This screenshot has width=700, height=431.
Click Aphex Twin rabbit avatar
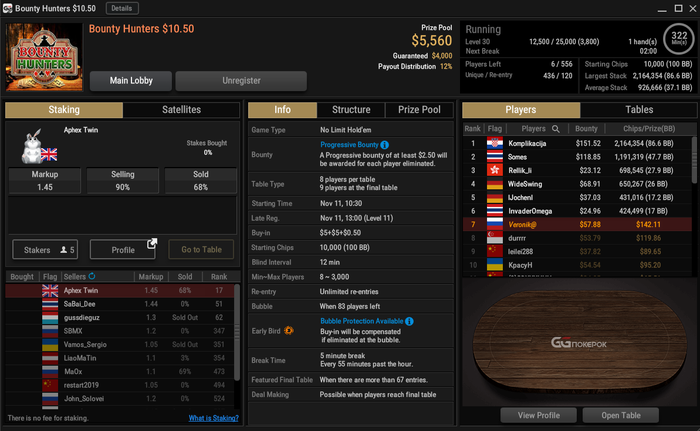(x=32, y=146)
